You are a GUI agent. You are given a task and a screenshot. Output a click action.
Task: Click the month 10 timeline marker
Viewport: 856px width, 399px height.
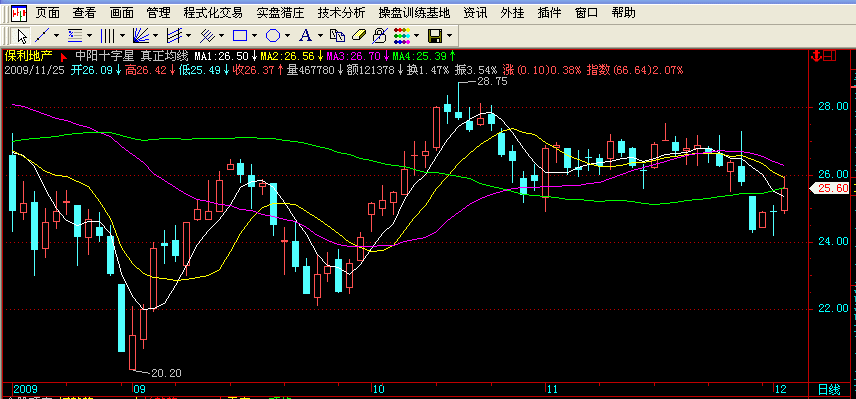click(x=378, y=389)
